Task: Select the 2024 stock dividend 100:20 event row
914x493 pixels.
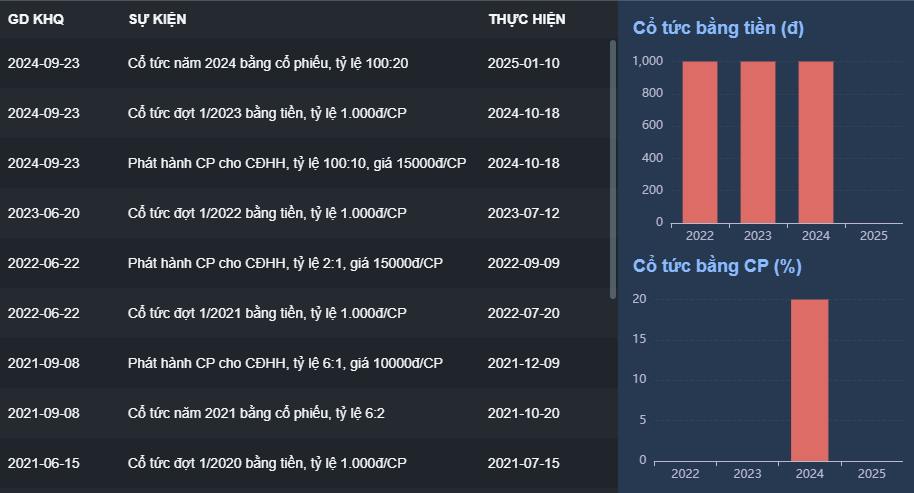Action: click(268, 63)
